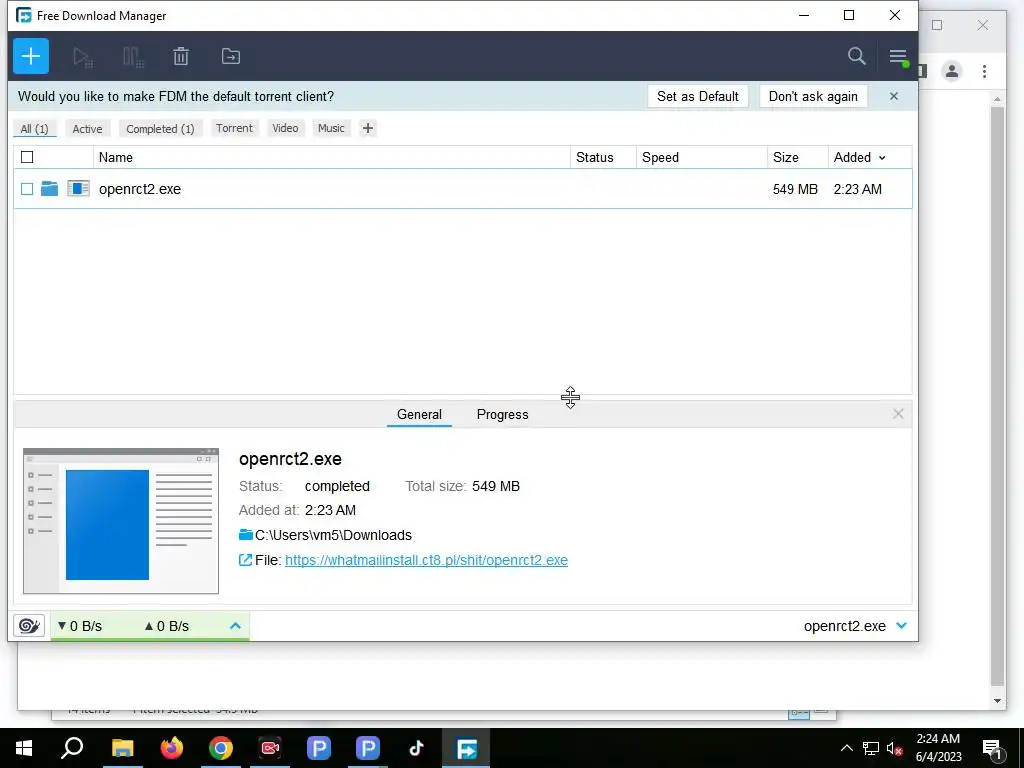The image size is (1024, 768).
Task: Click muted volume icon in tray
Action: click(x=894, y=748)
